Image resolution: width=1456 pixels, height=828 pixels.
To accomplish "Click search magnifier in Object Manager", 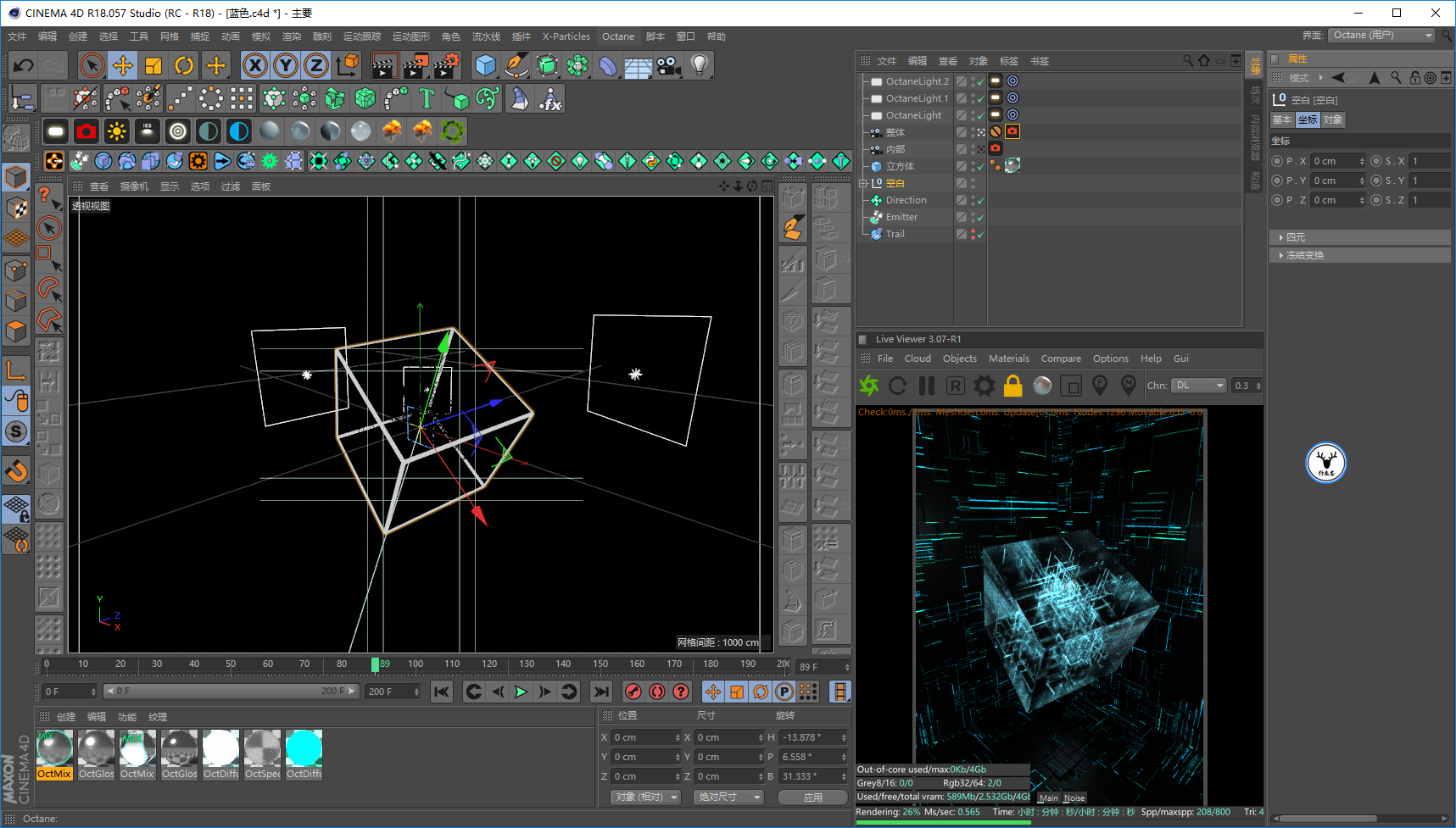I will click(1188, 61).
